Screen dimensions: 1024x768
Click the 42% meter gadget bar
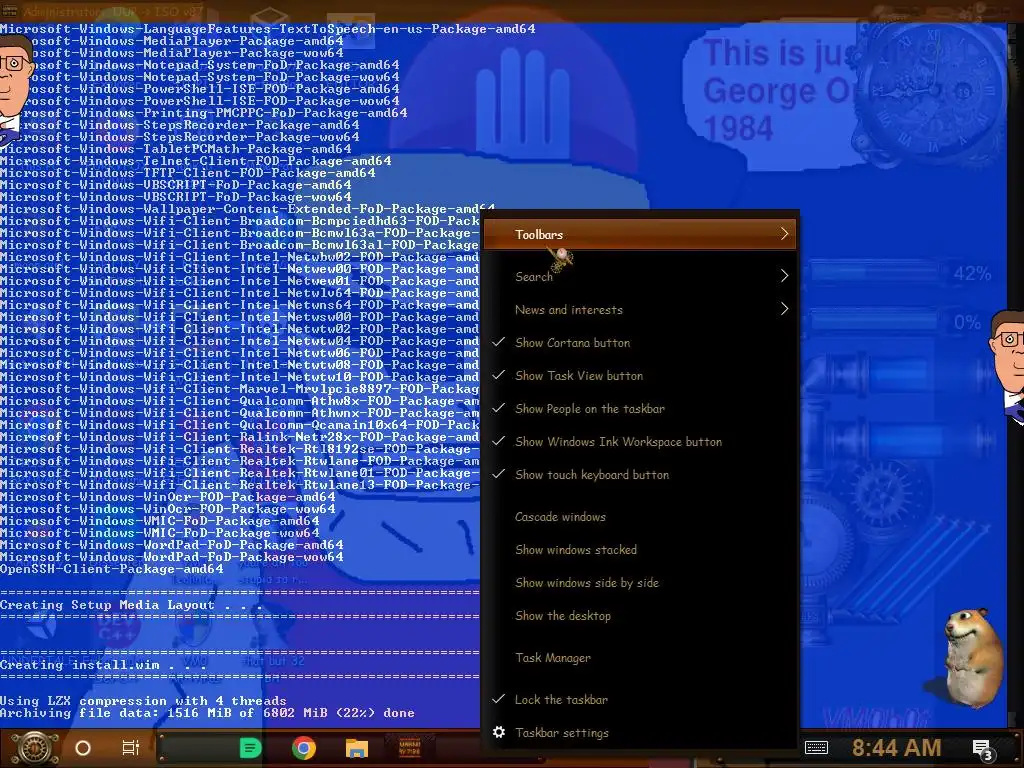[874, 273]
